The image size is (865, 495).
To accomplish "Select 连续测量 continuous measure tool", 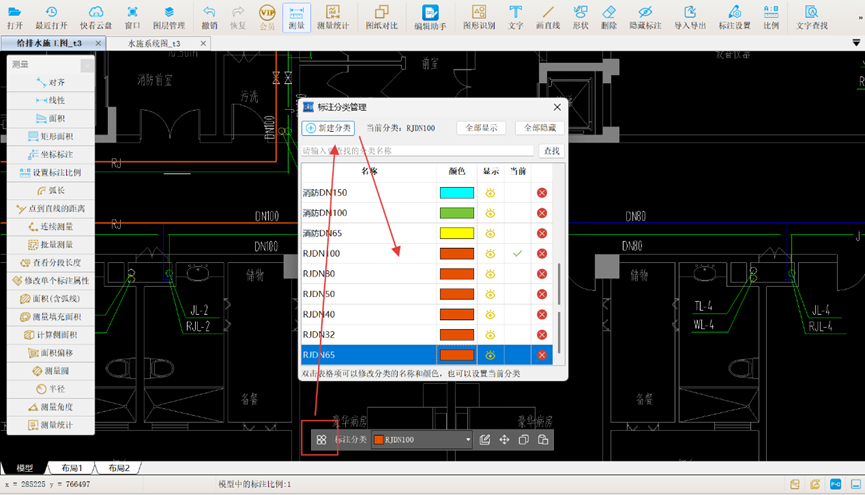I will click(x=50, y=227).
